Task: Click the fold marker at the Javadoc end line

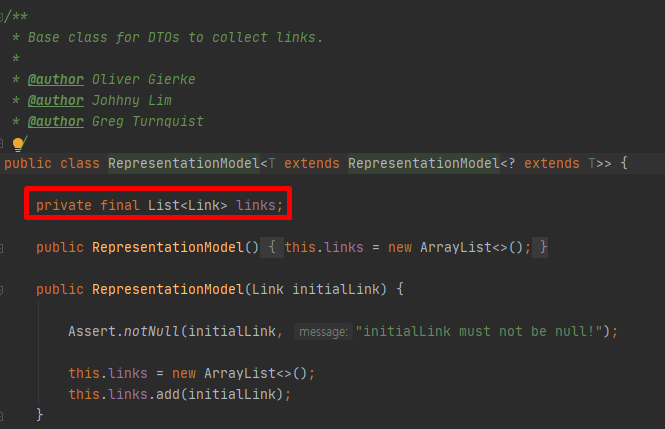Action: 1,143
